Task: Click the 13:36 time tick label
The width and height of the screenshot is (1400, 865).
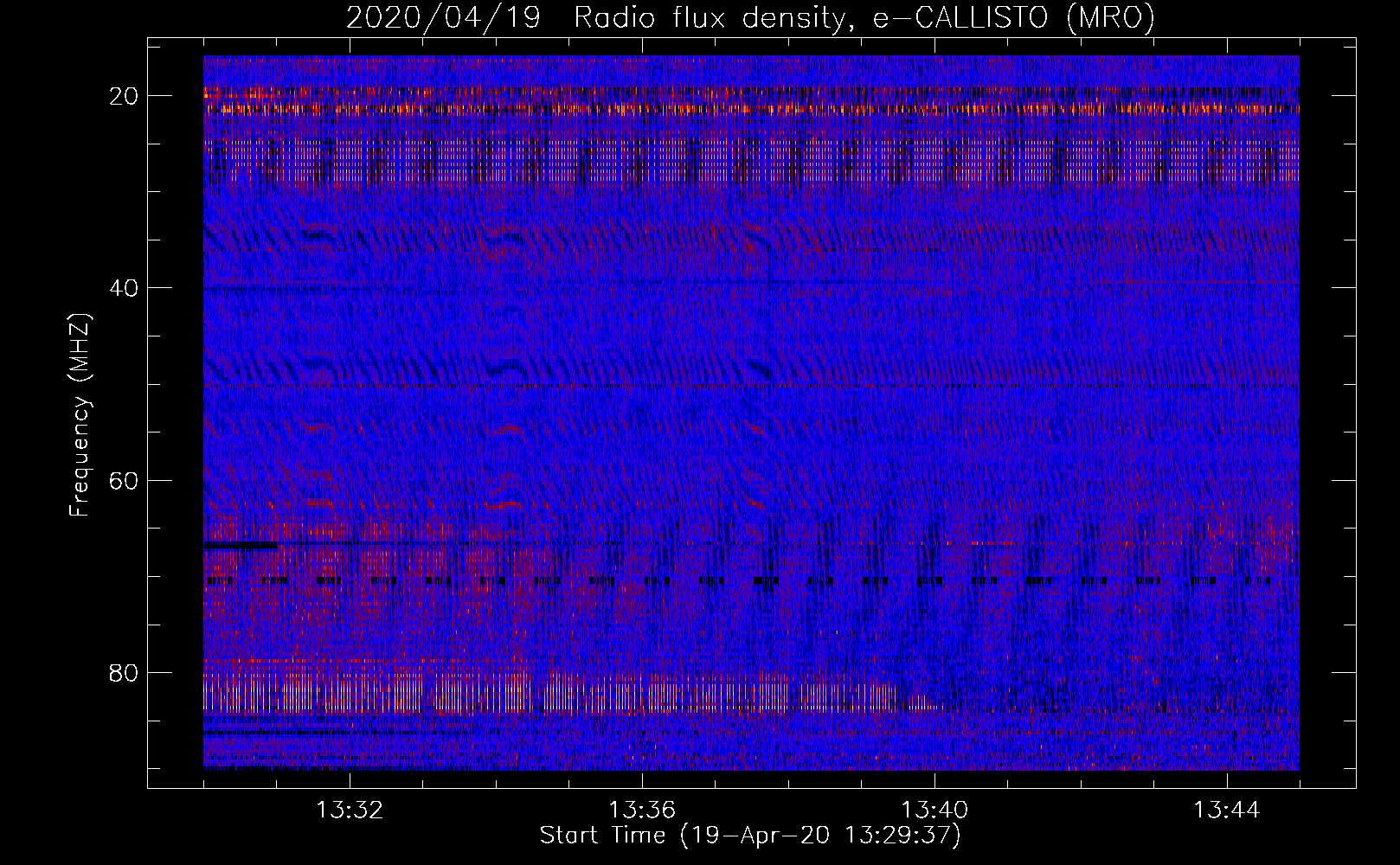Action: tap(642, 811)
